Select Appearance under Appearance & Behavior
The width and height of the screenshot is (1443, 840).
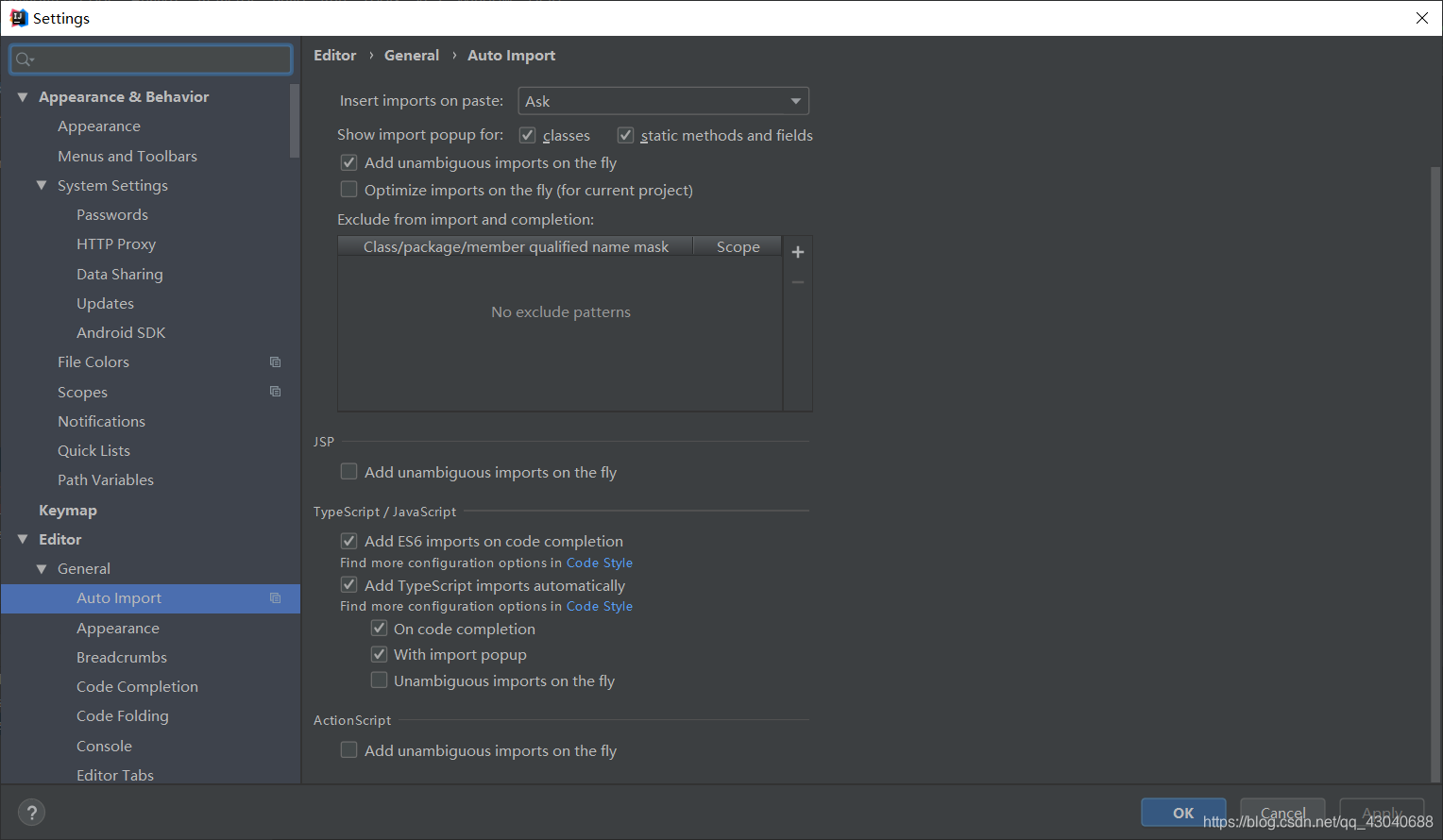tap(99, 126)
